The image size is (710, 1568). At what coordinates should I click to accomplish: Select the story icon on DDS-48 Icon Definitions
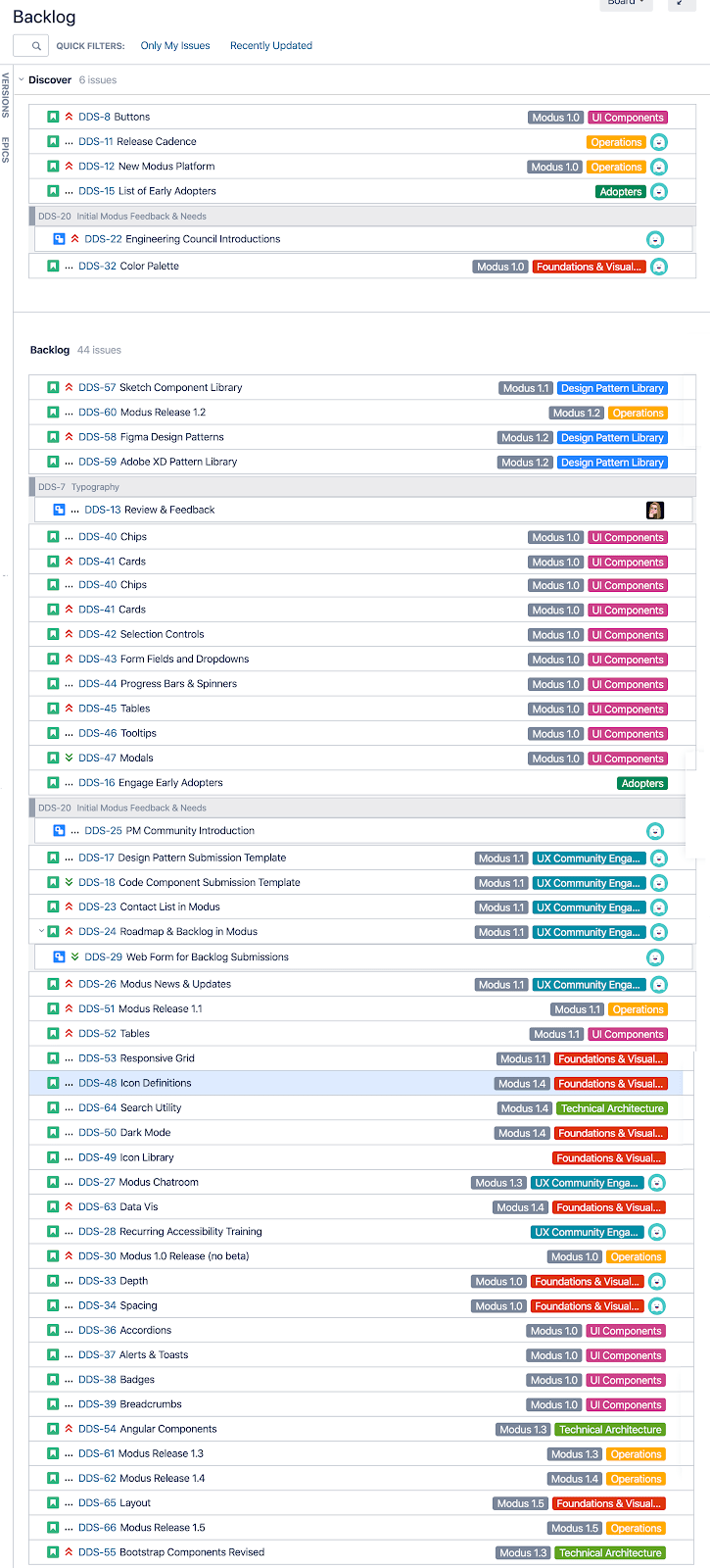52,1083
